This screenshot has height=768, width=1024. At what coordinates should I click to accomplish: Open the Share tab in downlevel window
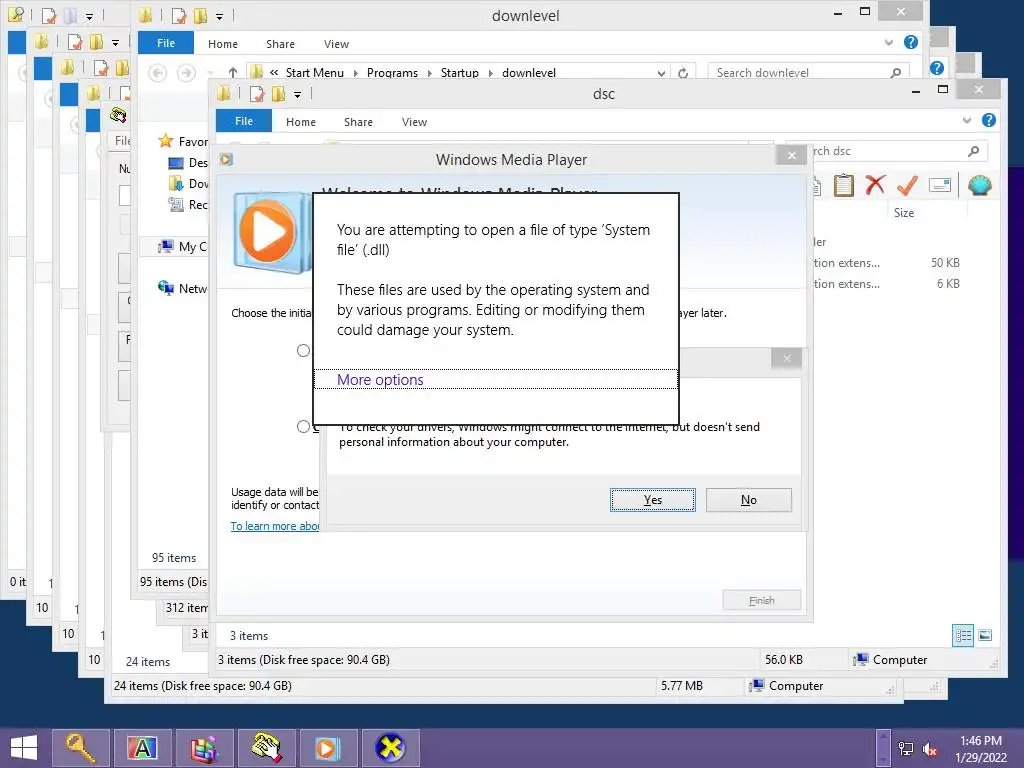tap(280, 44)
